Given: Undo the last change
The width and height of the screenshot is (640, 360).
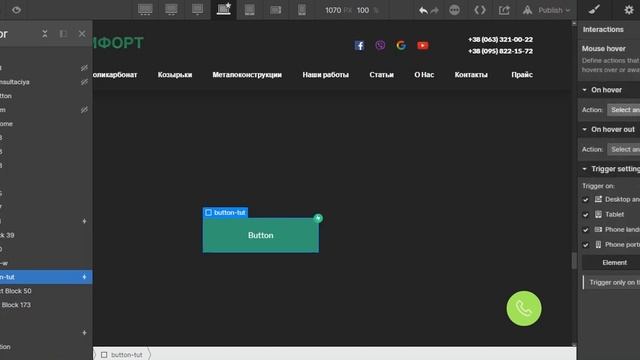Looking at the screenshot, I should coord(423,10).
